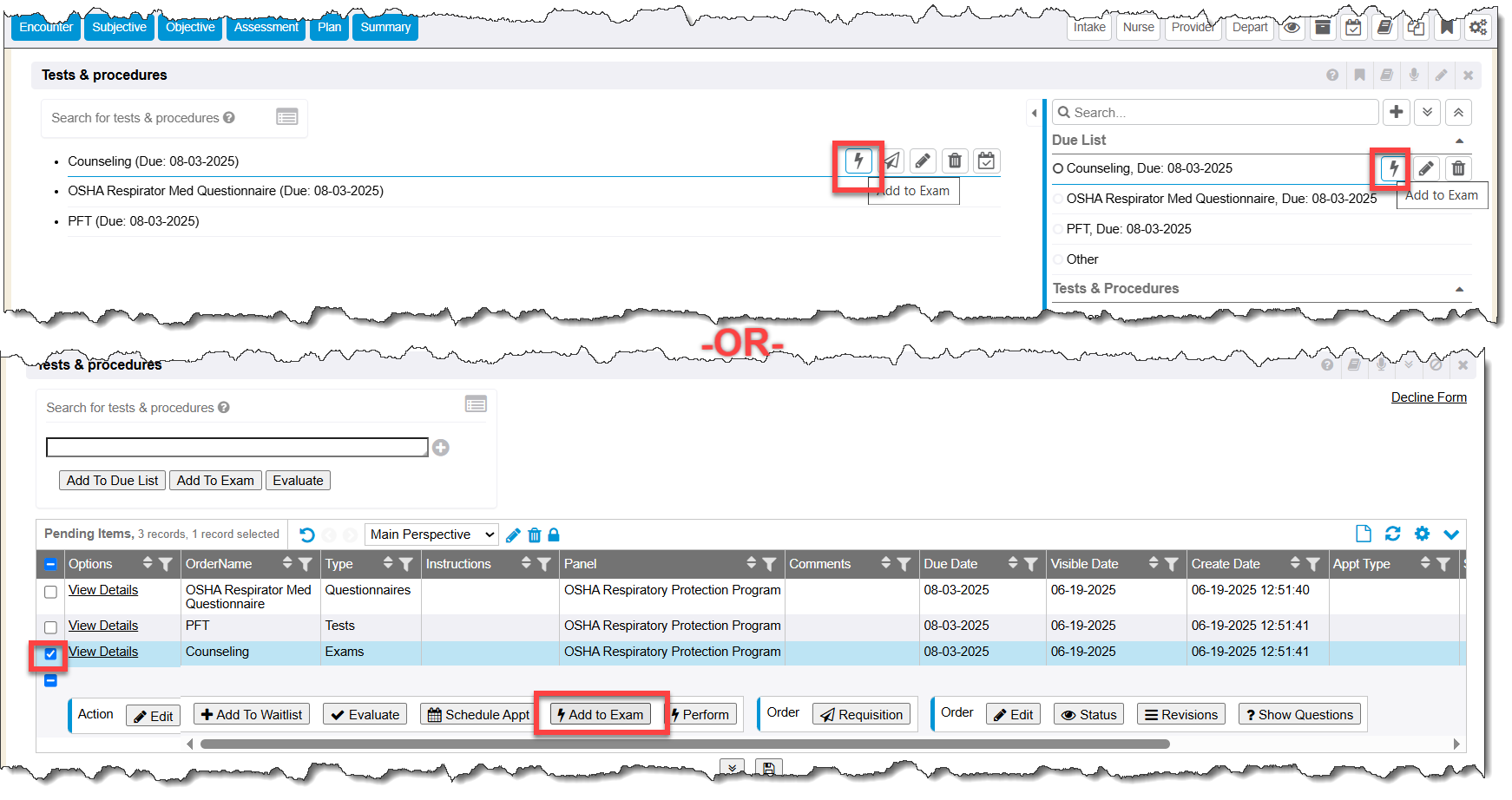Click the paper plane requisition icon
The image size is (1512, 800).
pos(891,161)
